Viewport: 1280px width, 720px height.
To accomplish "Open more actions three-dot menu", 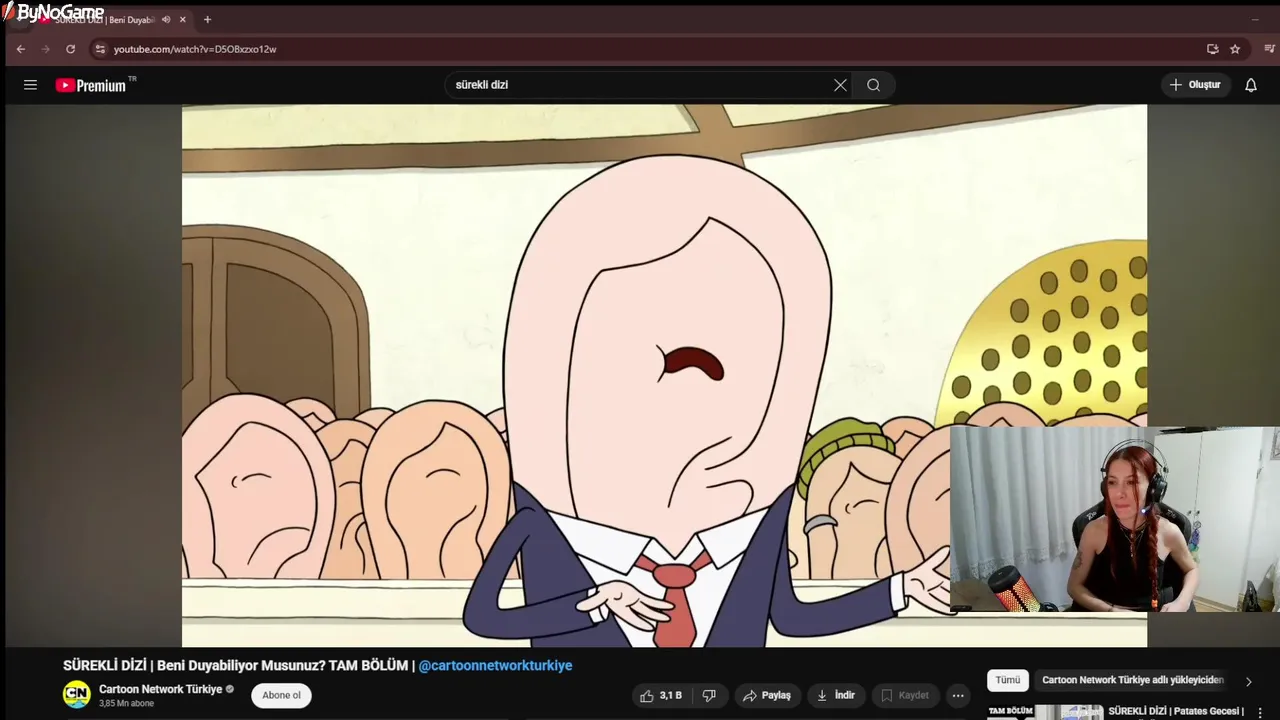I will coord(958,696).
